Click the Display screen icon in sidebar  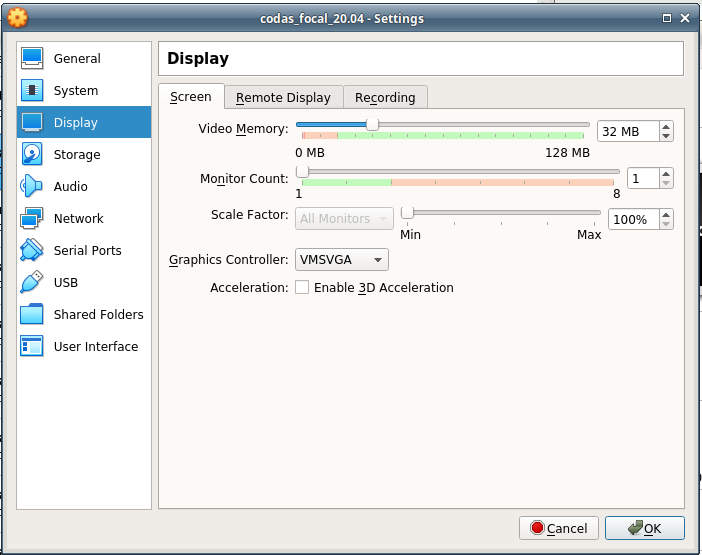pos(32,122)
